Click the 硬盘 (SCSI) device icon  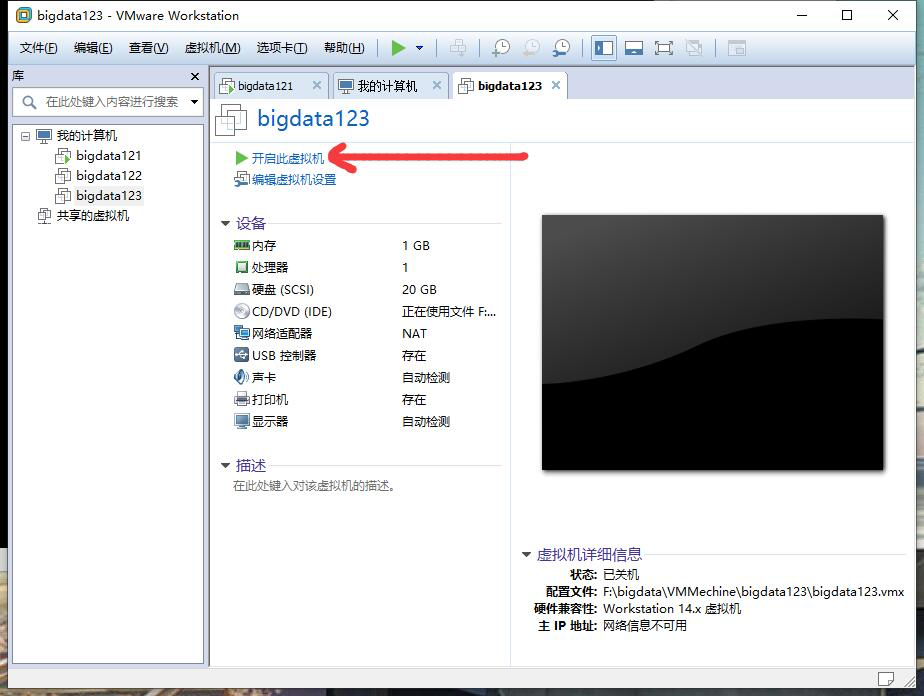[242, 289]
